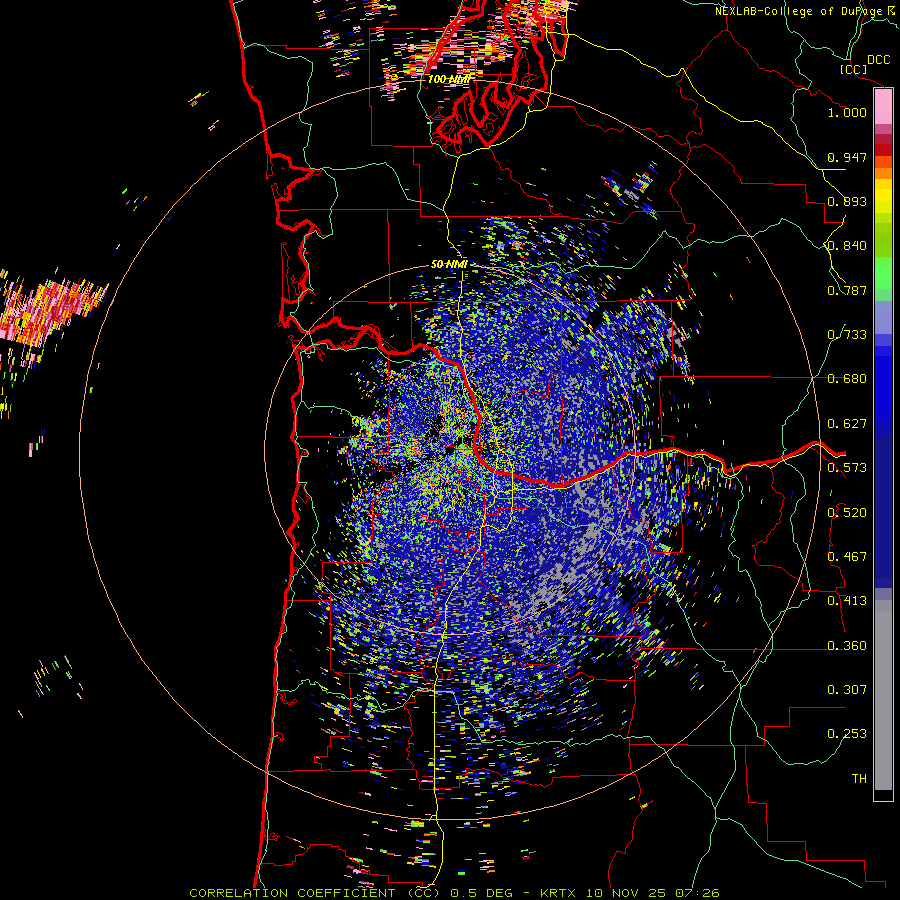Pick the black TH swatch at colorbar bottom
Viewport: 900px width, 900px height.
tap(883, 795)
